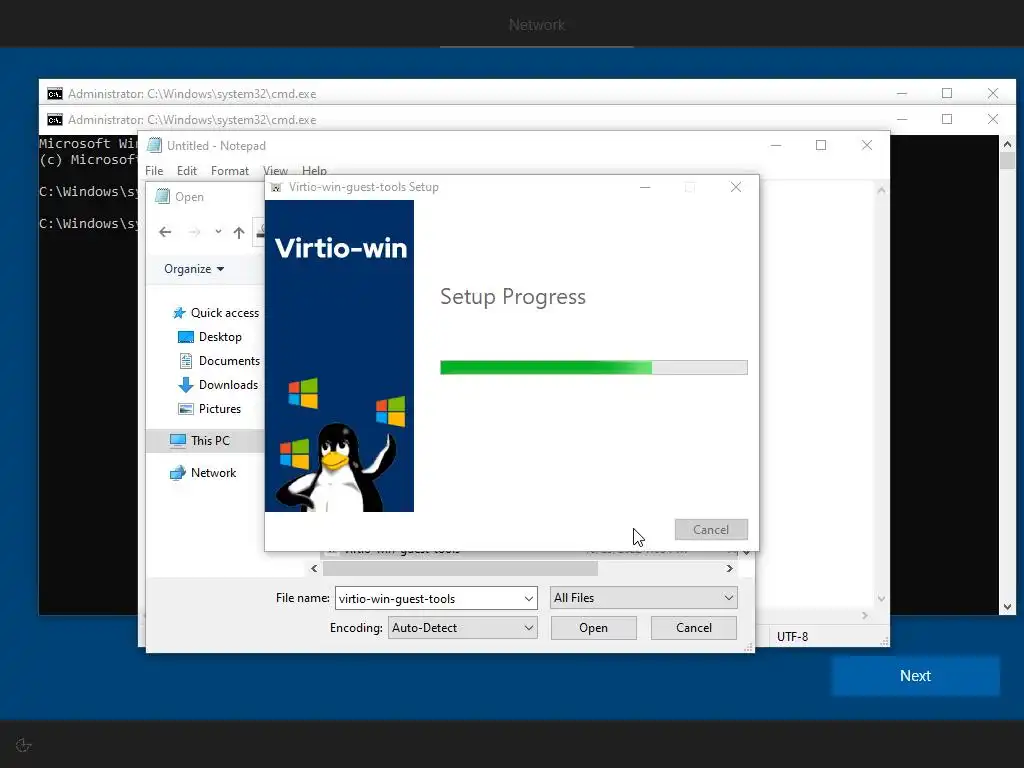Open the All Files type dropdown
Image resolution: width=1024 pixels, height=768 pixels.
pos(644,598)
